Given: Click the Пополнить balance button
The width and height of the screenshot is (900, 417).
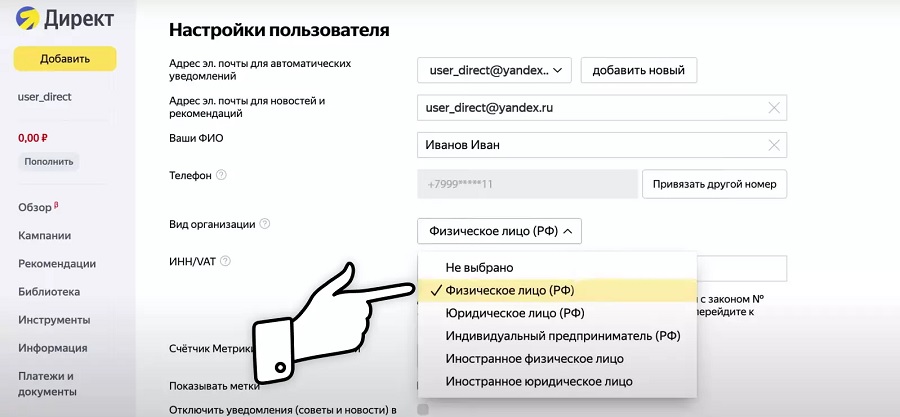Looking at the screenshot, I should pyautogui.click(x=49, y=162).
